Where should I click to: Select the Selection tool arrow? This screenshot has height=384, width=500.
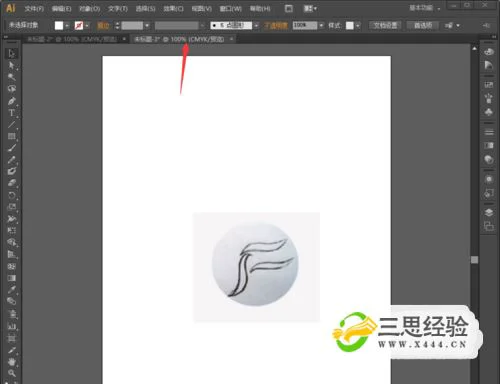pos(11,53)
